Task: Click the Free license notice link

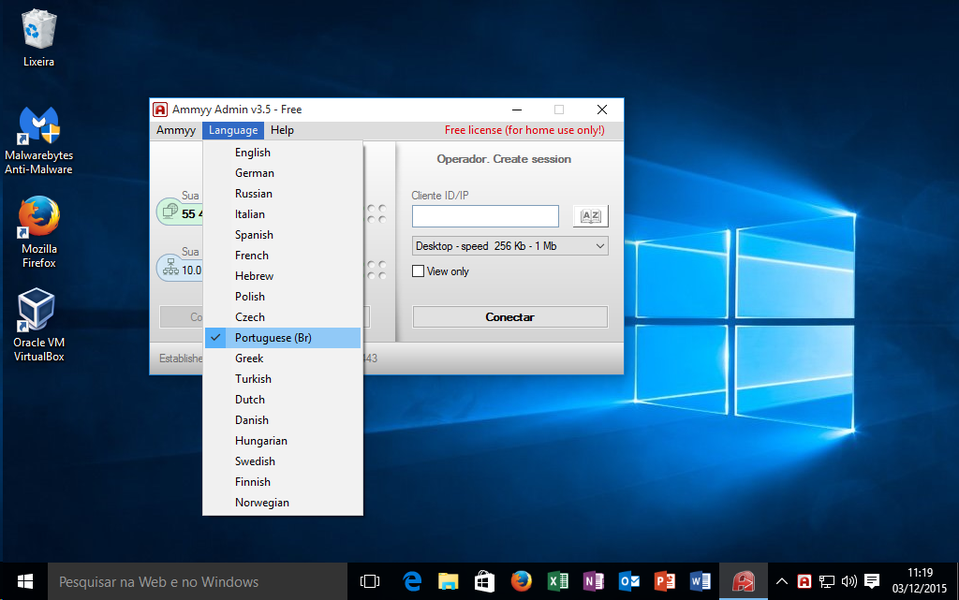Action: pos(524,130)
